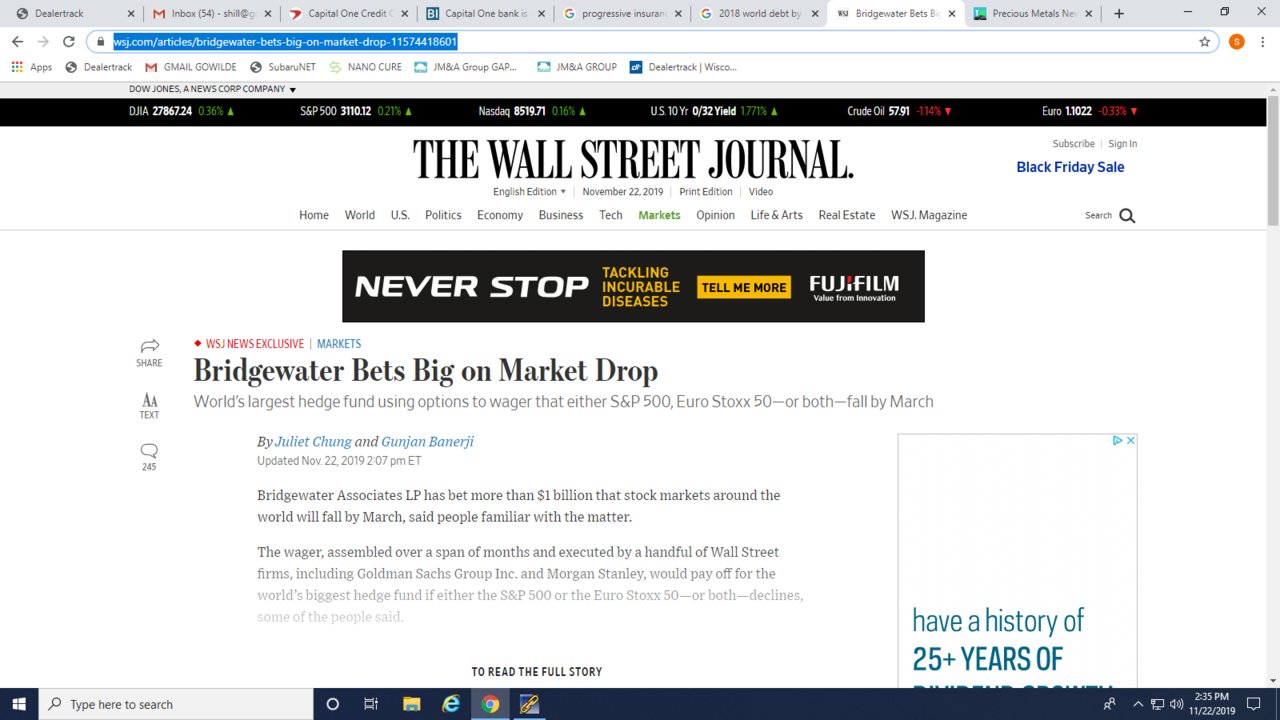Reload the page with the refresh icon
1280x720 pixels.
[x=68, y=42]
